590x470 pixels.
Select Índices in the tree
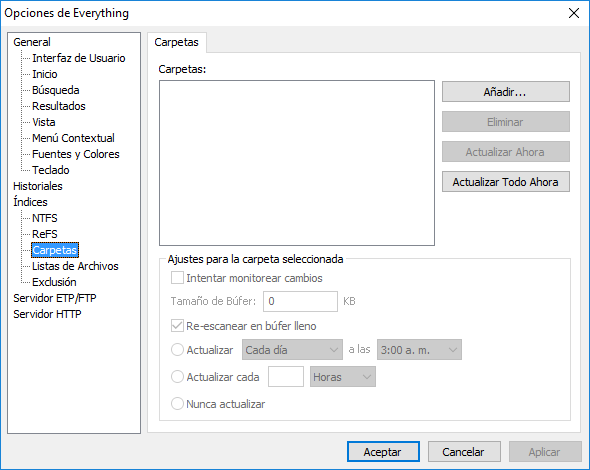click(x=30, y=202)
